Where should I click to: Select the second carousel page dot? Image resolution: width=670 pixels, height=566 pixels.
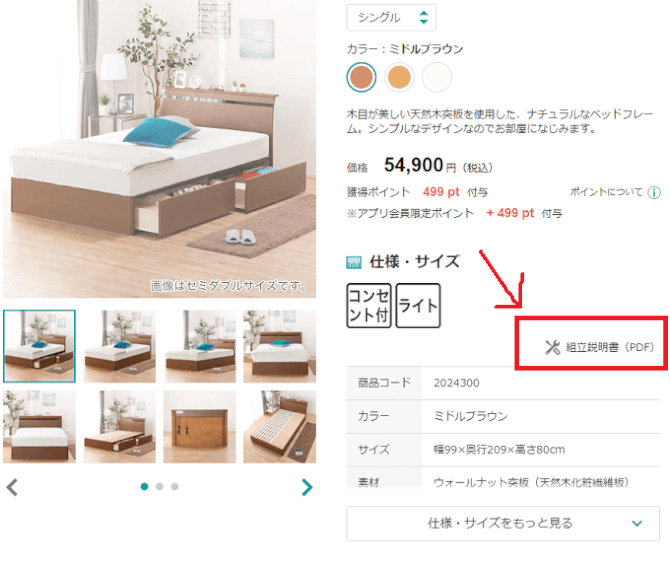pos(159,487)
